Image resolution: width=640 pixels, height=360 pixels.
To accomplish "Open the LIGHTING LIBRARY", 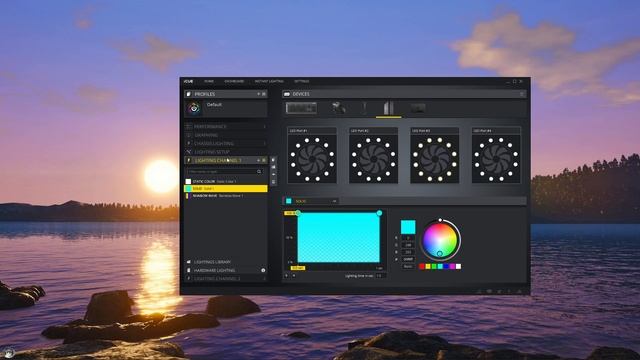I will tap(226, 262).
